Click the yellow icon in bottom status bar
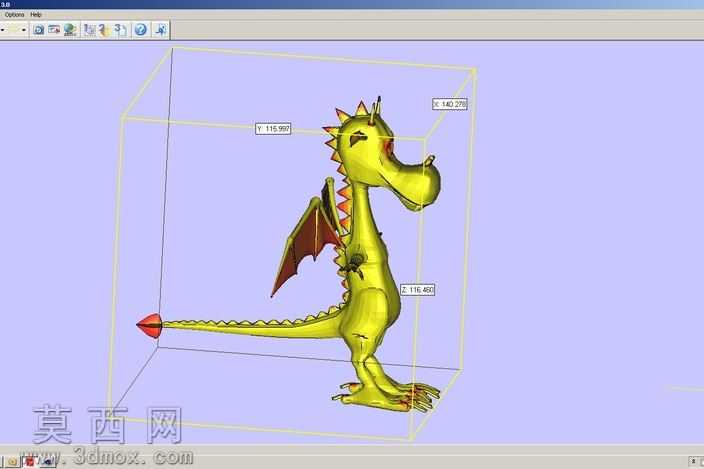 click(x=12, y=461)
